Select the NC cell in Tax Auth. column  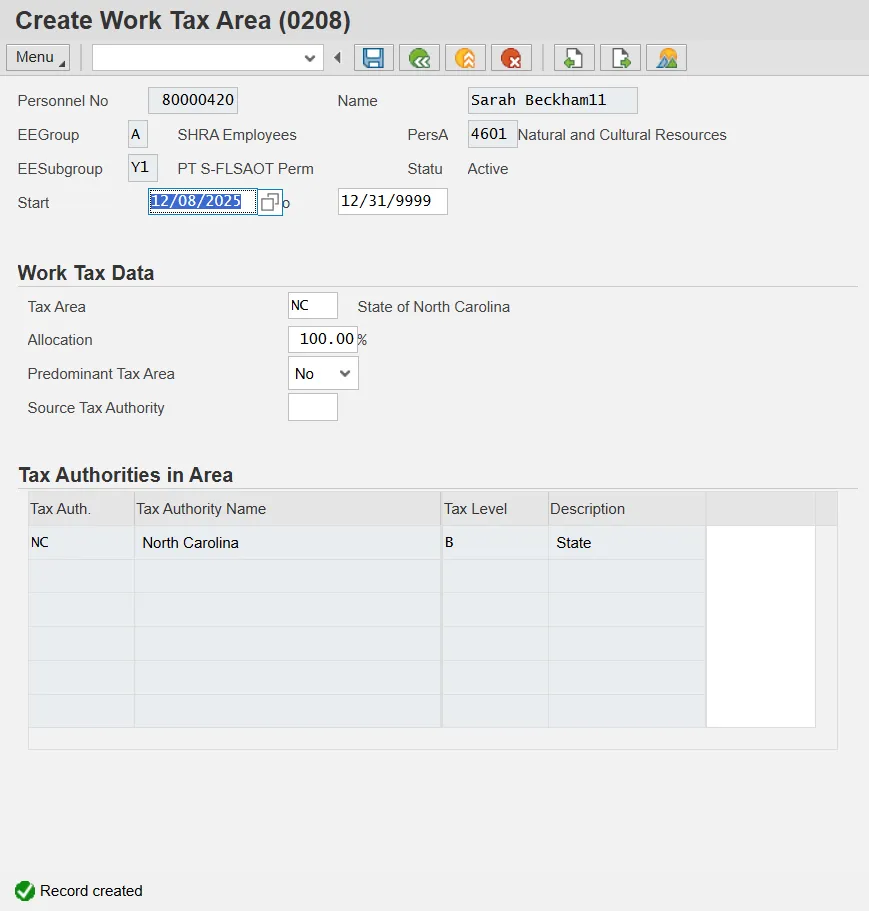coord(80,543)
